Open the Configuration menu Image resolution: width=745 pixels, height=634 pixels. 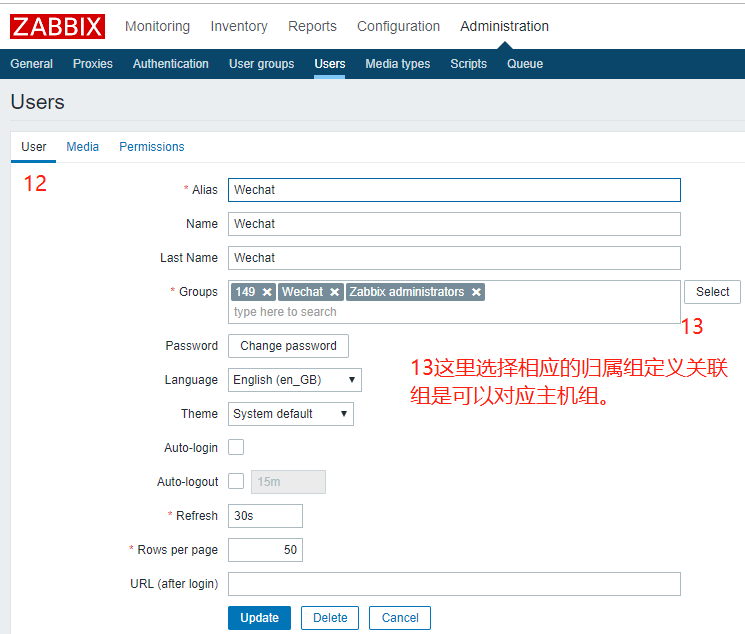point(398,26)
